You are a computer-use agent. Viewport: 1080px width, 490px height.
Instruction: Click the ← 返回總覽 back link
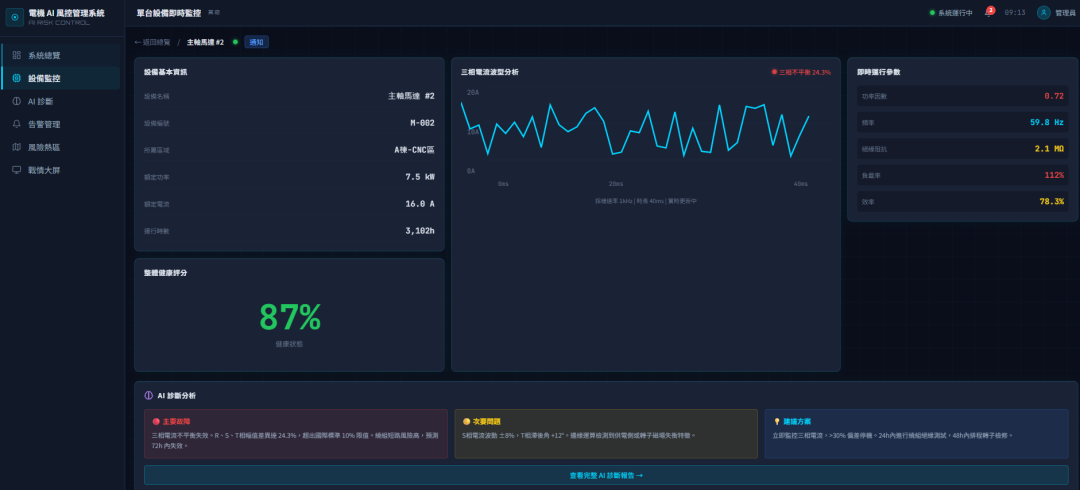[x=152, y=42]
